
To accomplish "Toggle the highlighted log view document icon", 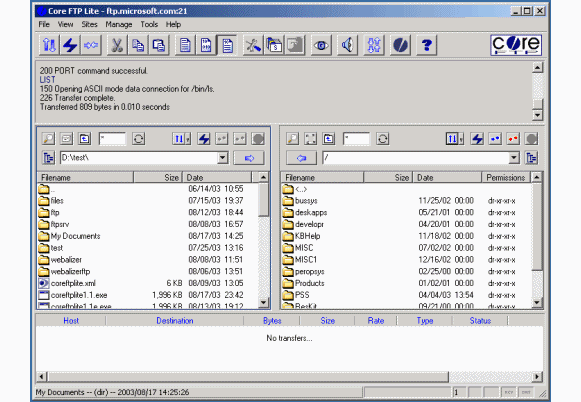I will pos(227,45).
